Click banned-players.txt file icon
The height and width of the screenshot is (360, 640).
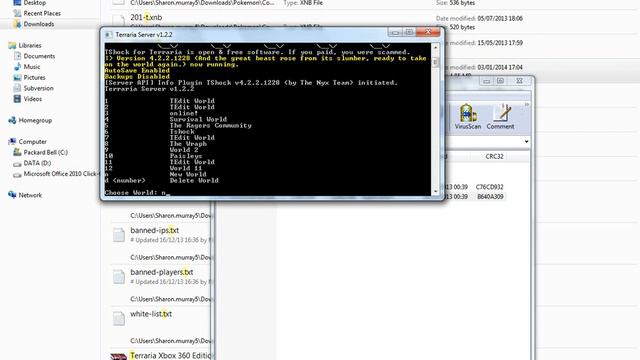click(119, 277)
